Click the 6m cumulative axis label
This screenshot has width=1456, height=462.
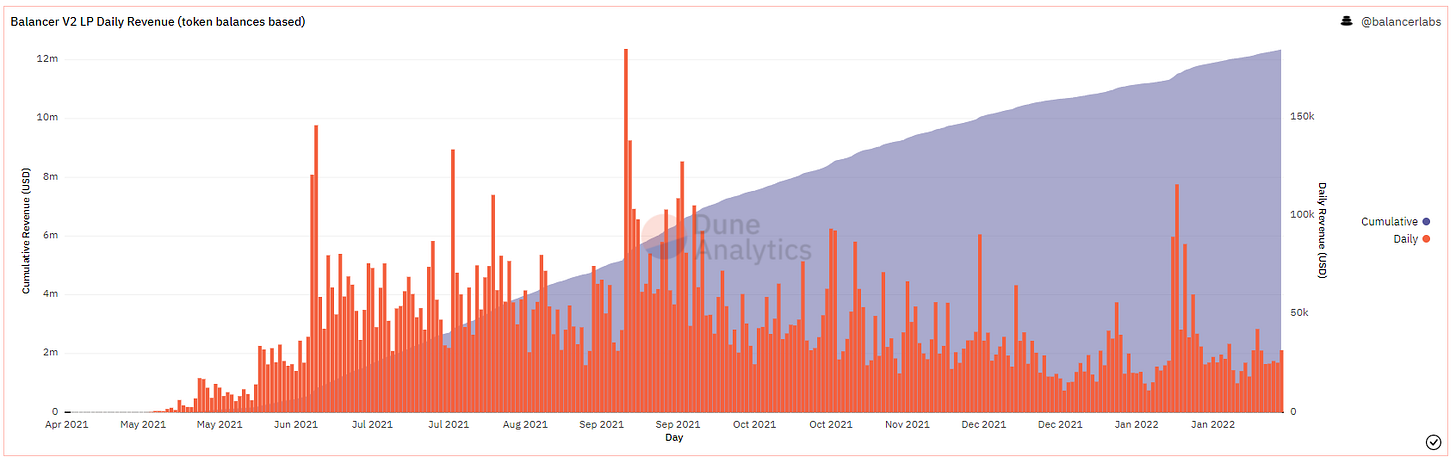coord(52,236)
